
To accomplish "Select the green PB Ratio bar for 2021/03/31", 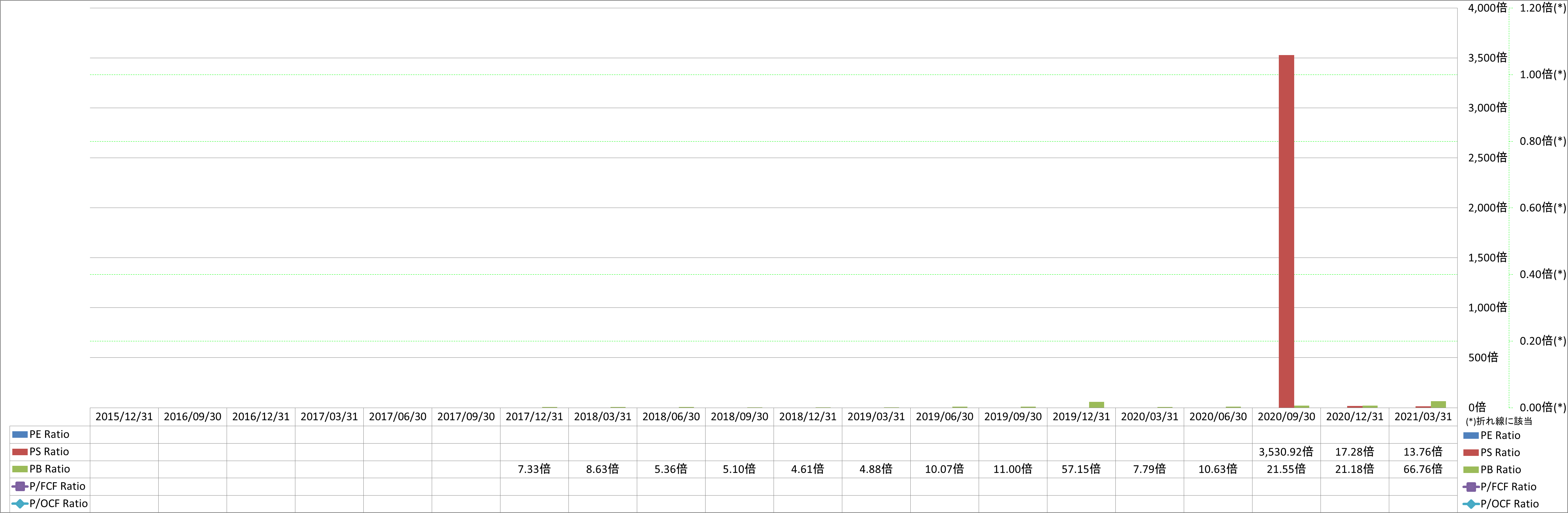I will click(1438, 405).
